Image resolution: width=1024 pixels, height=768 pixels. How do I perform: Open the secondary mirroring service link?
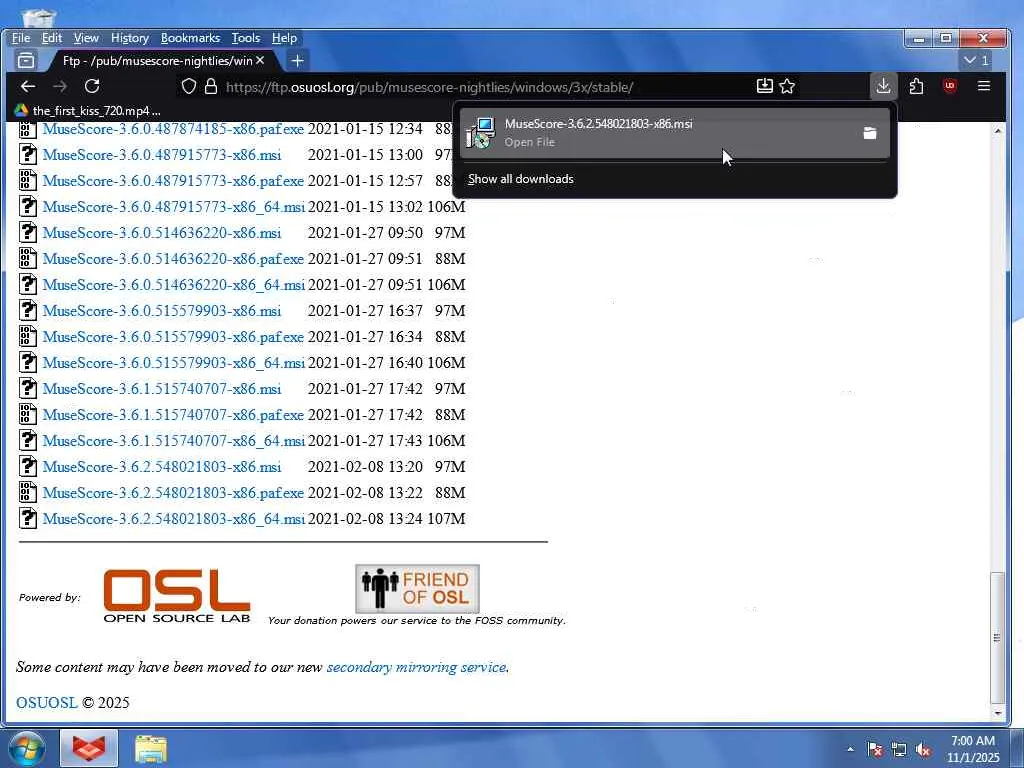point(416,667)
